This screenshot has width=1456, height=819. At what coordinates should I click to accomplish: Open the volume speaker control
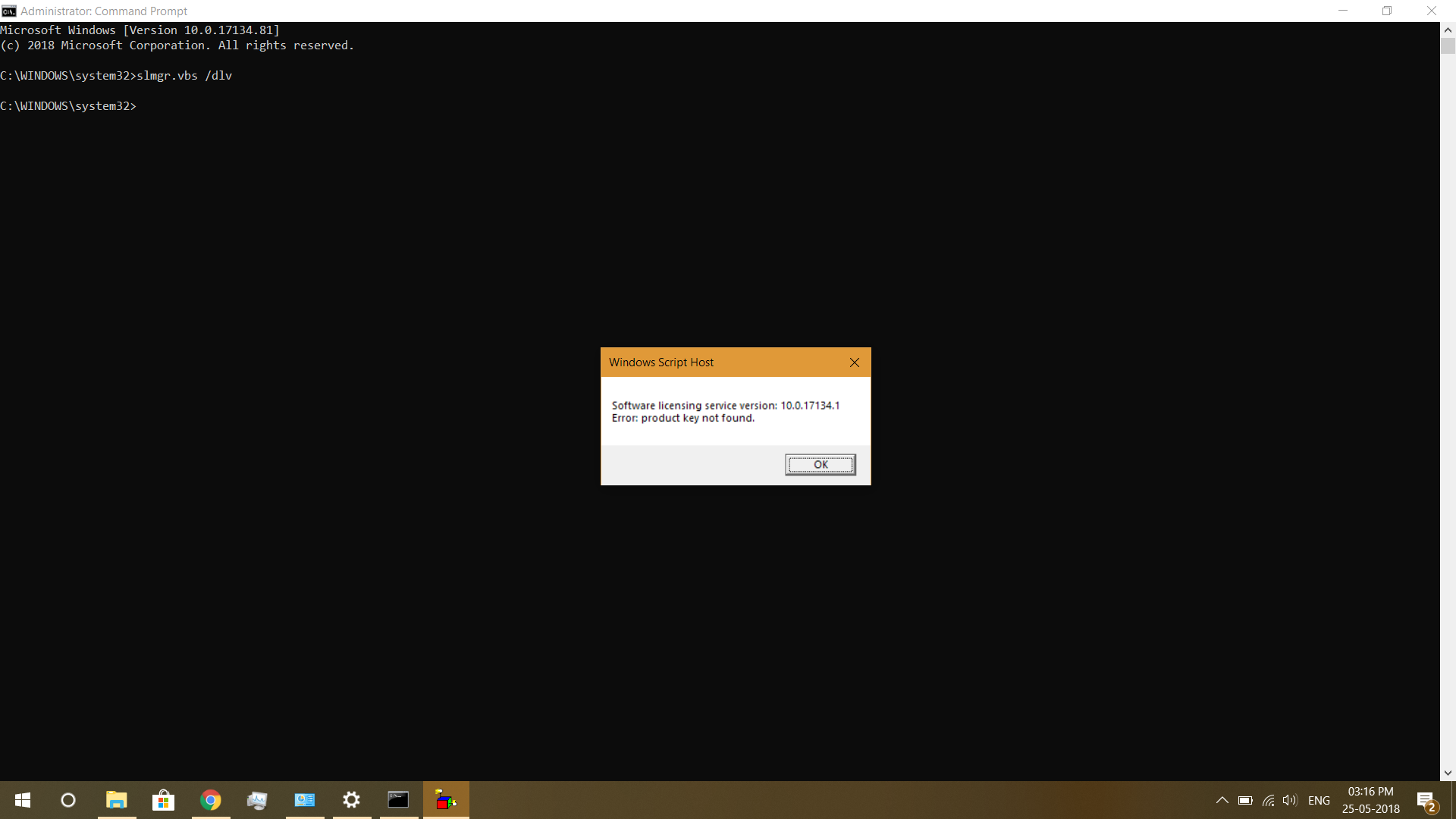coord(1290,800)
